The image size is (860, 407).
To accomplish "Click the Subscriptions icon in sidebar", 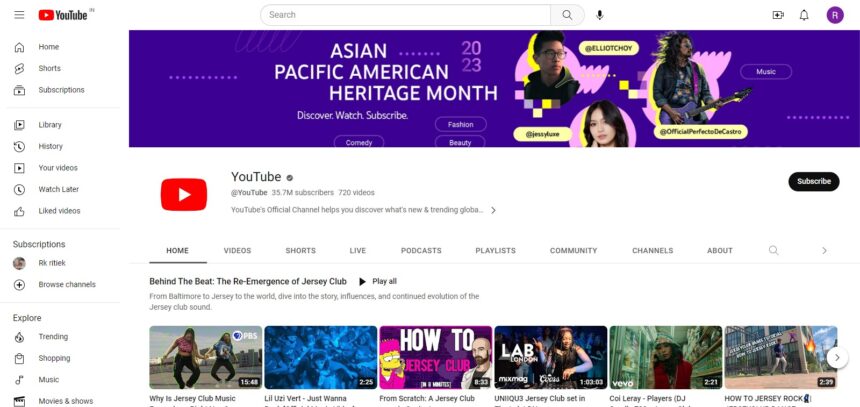I will (x=19, y=90).
